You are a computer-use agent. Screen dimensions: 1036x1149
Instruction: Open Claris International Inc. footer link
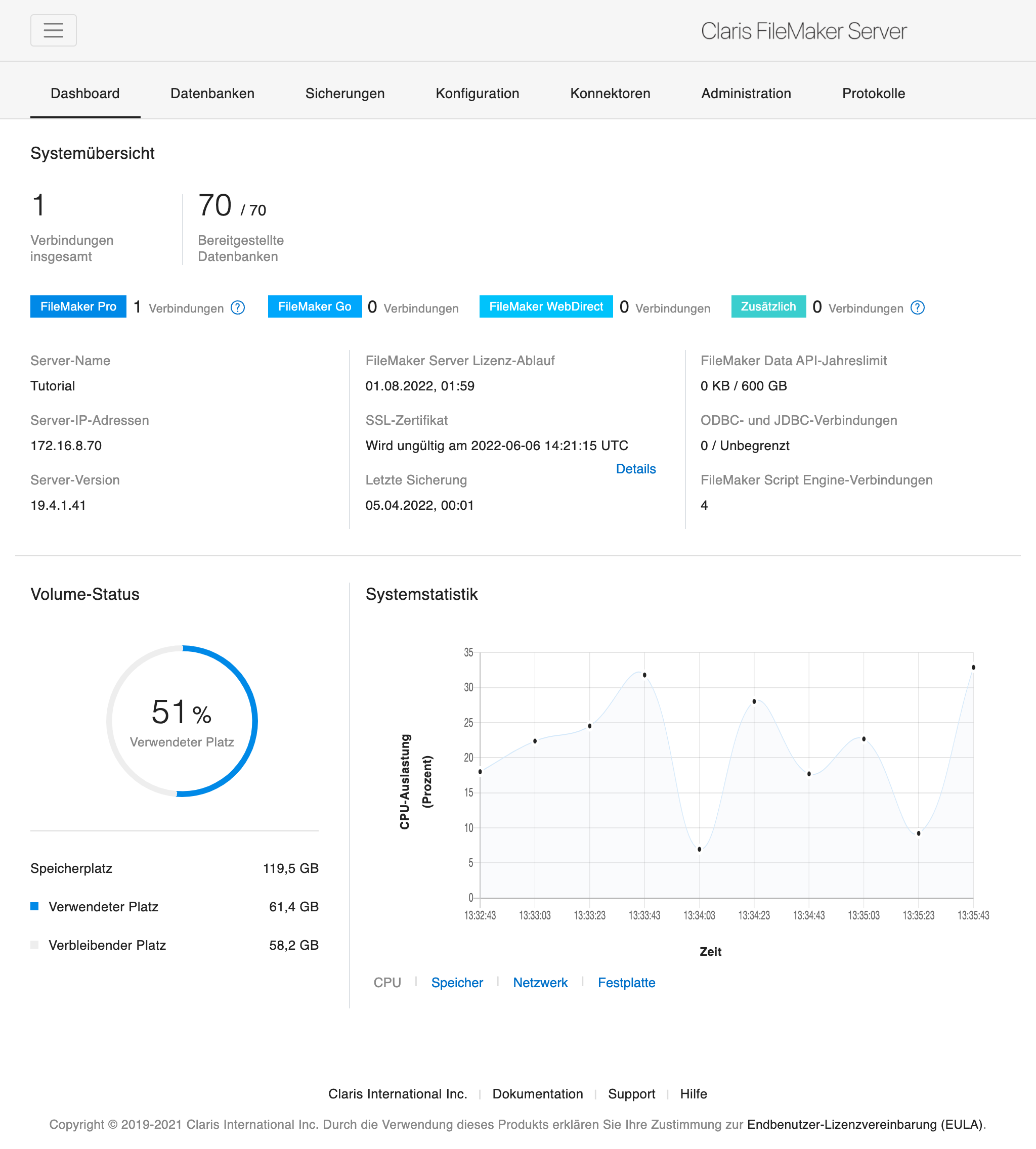click(398, 1094)
